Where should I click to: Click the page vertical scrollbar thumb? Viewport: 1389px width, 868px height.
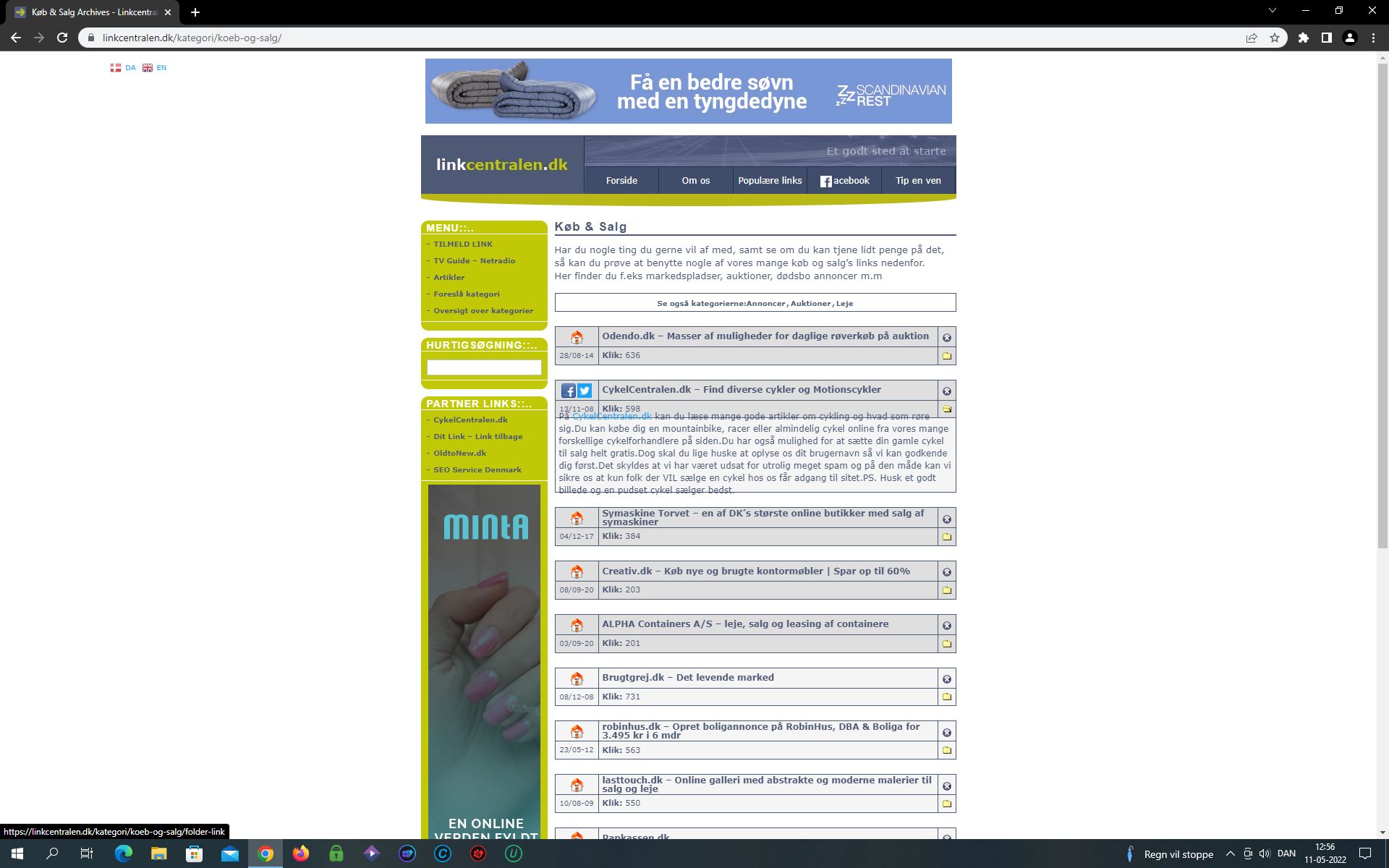tap(1382, 304)
